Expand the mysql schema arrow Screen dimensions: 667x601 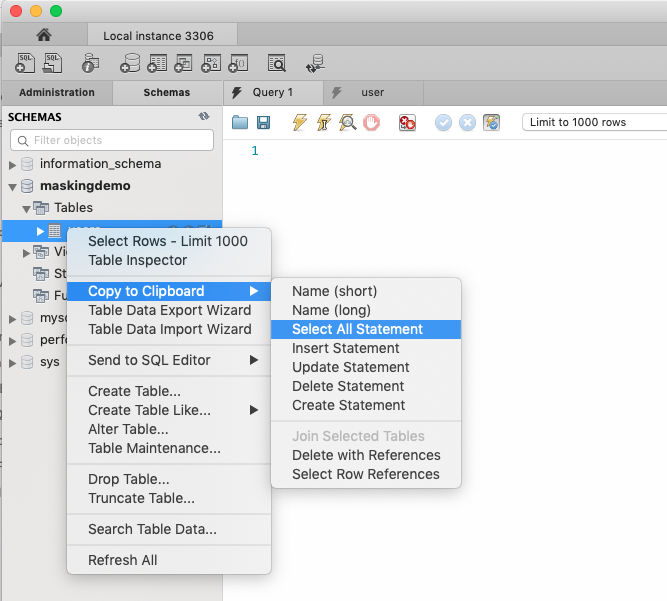12,319
